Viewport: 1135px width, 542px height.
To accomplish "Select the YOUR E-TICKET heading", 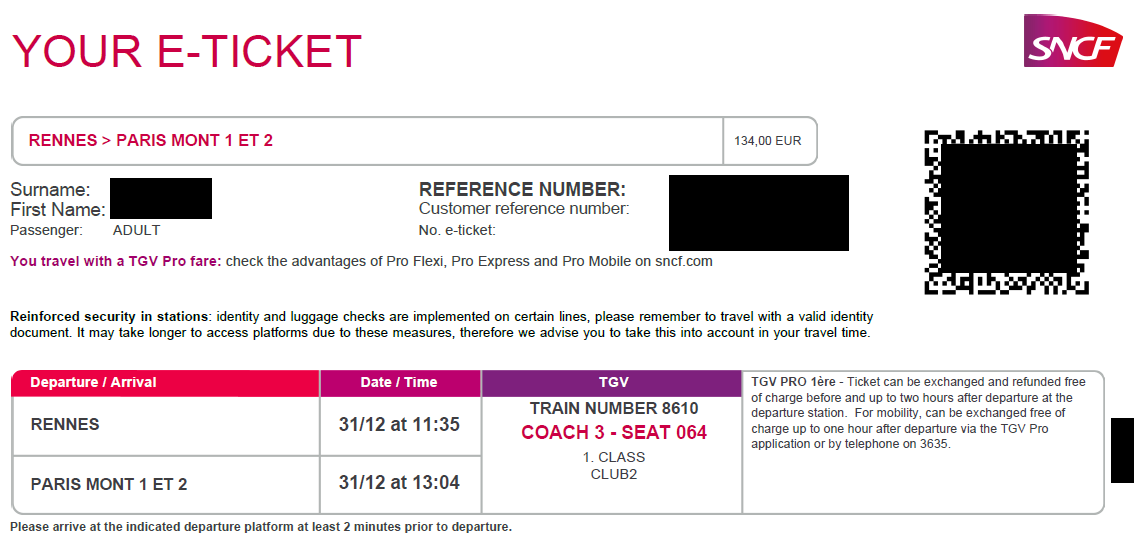I will click(x=187, y=51).
